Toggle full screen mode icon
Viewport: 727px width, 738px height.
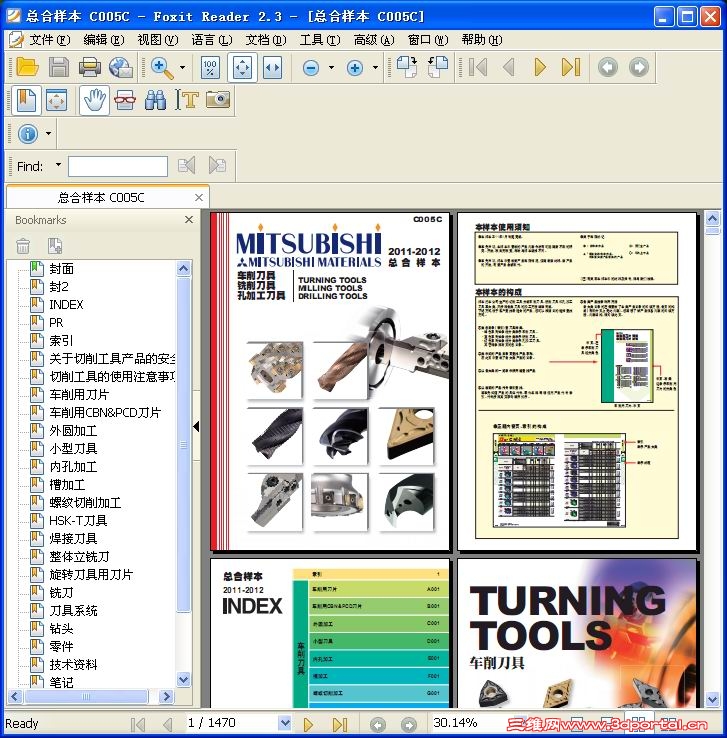click(x=56, y=100)
